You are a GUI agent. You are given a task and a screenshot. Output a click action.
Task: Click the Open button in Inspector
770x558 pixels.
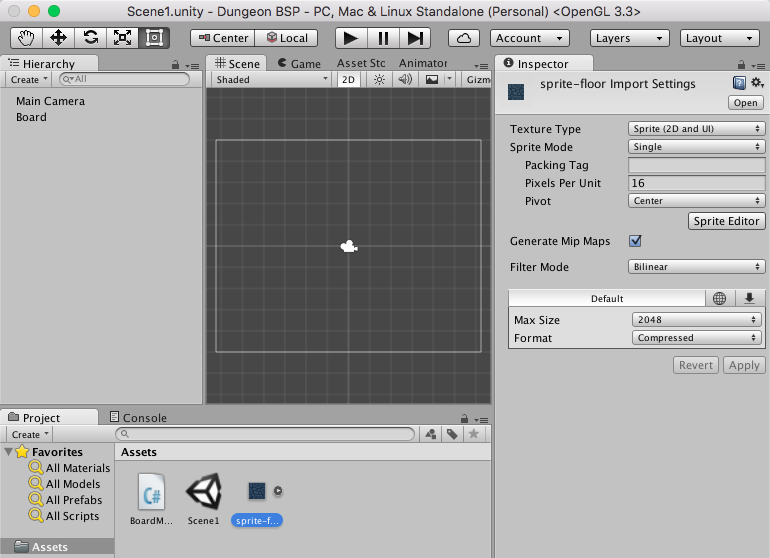[x=745, y=103]
